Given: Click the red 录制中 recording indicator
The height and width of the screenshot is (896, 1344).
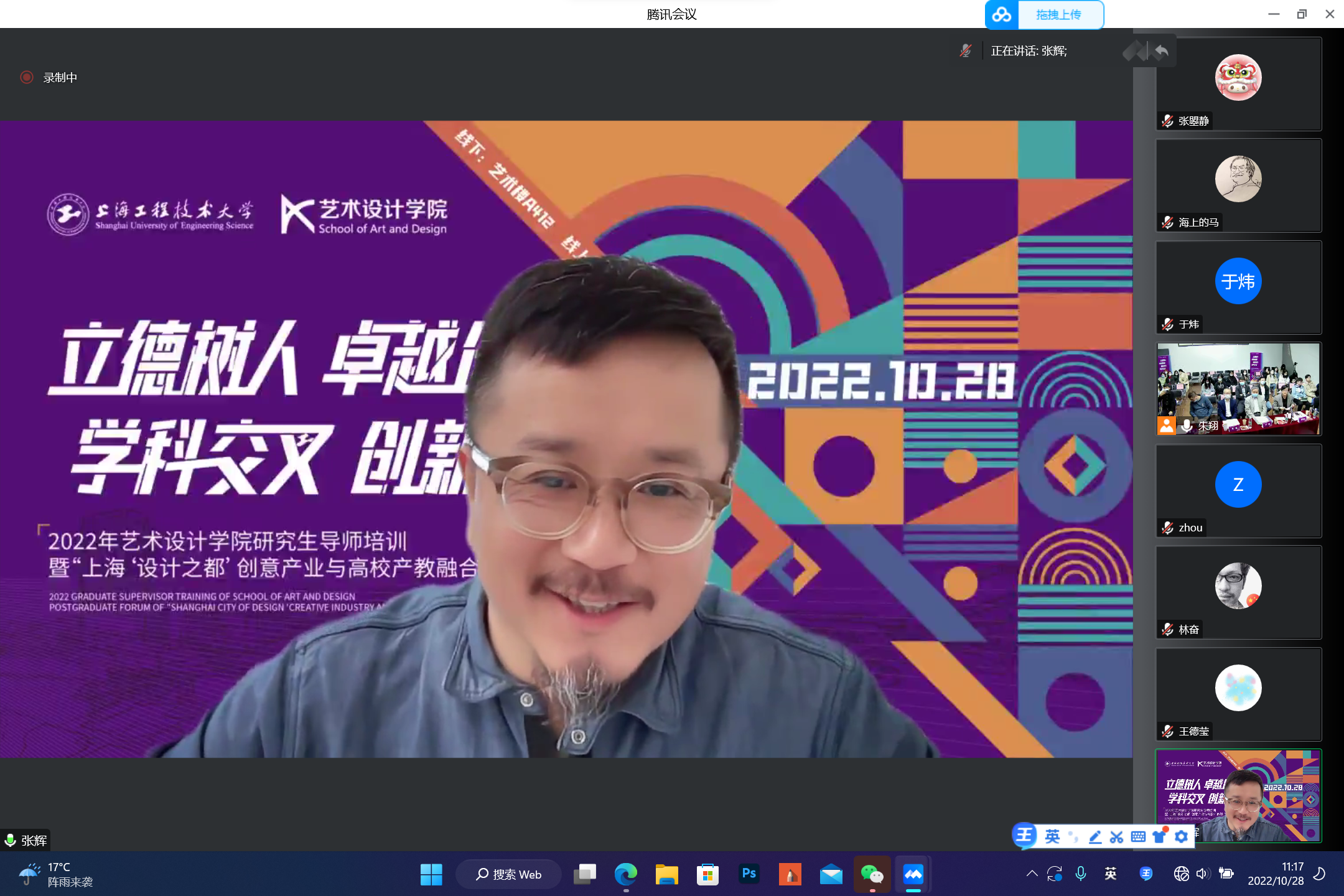Looking at the screenshot, I should pos(27,77).
